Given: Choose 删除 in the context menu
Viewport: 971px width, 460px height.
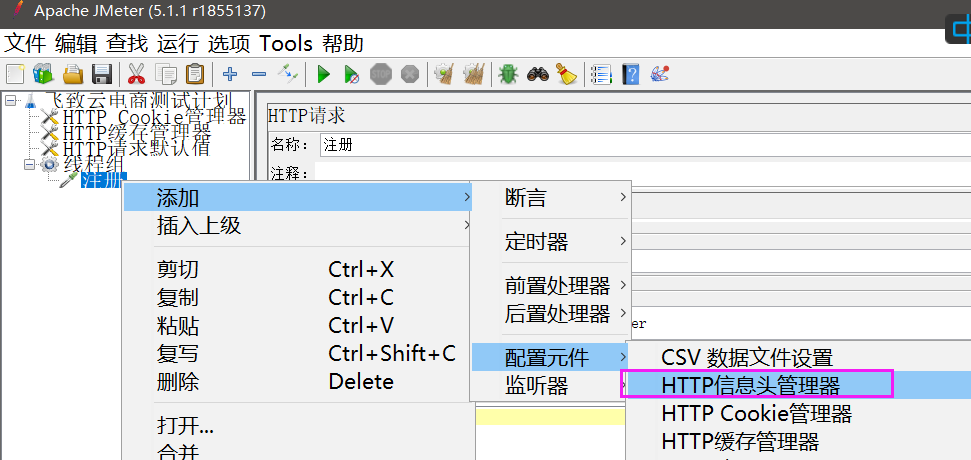Looking at the screenshot, I should click(297, 381).
